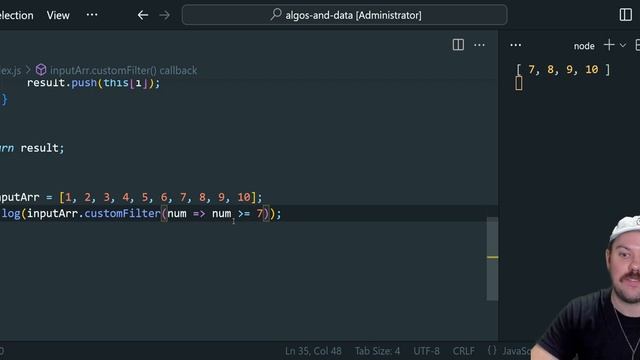Toggle the layout panel icon at top right

point(625,15)
